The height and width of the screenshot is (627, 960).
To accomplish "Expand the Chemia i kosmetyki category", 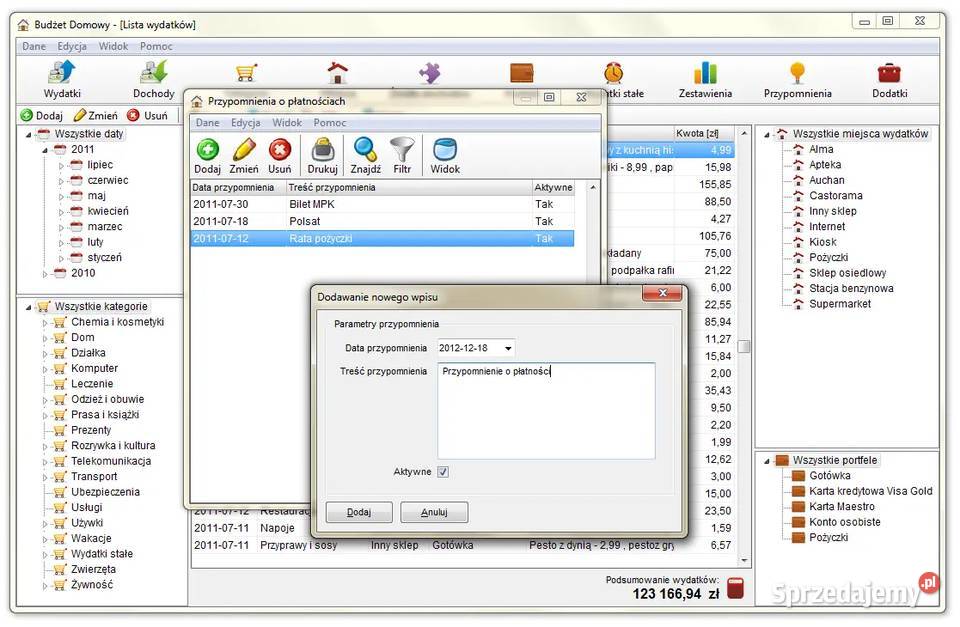I will click(45, 323).
